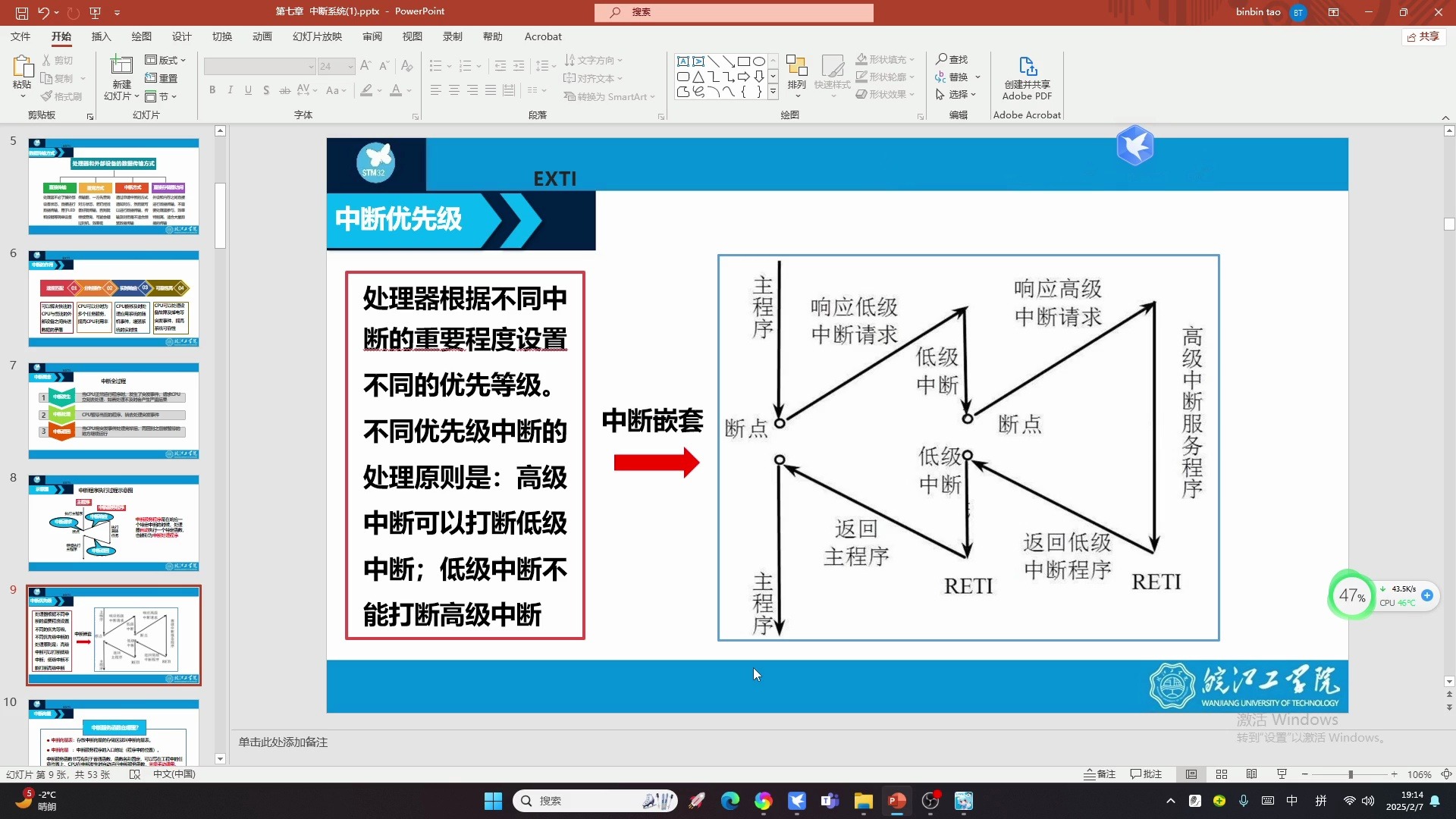Viewport: 1456px width, 819px height.
Task: Insert a rectangle shape from the gallery
Action: 745,61
